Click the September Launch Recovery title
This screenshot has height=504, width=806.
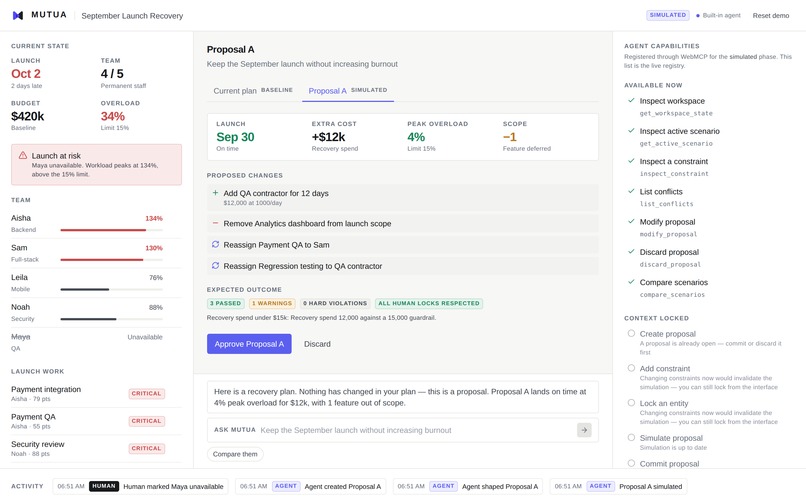132,16
